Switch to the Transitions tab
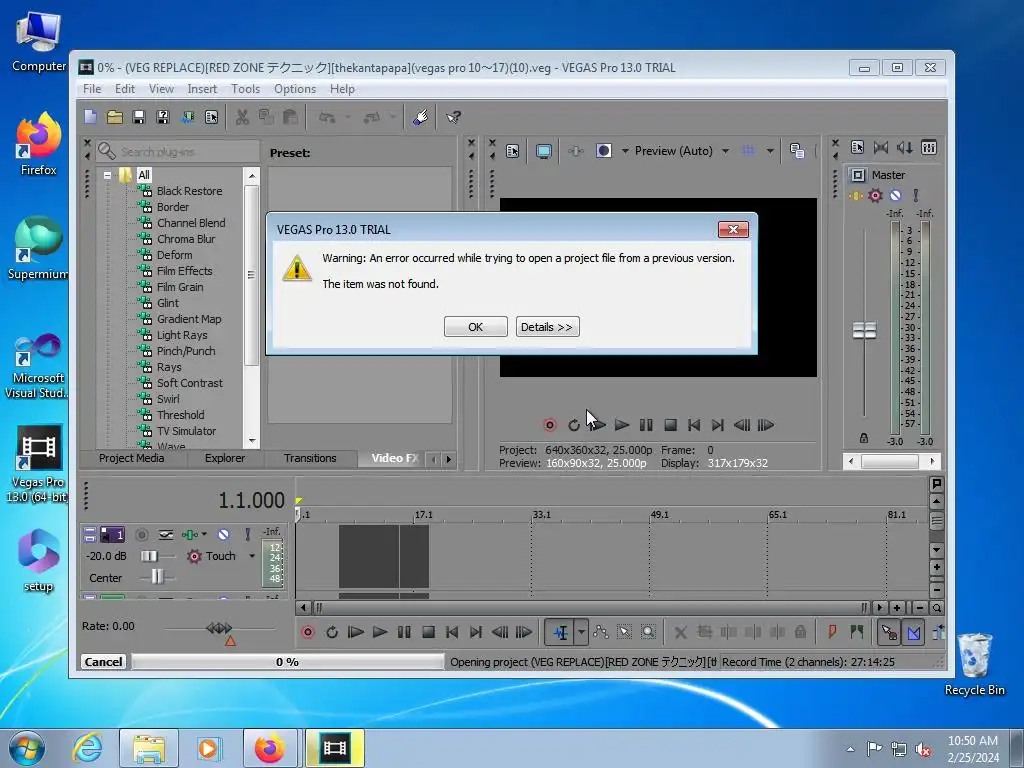1024x768 pixels. 310,458
